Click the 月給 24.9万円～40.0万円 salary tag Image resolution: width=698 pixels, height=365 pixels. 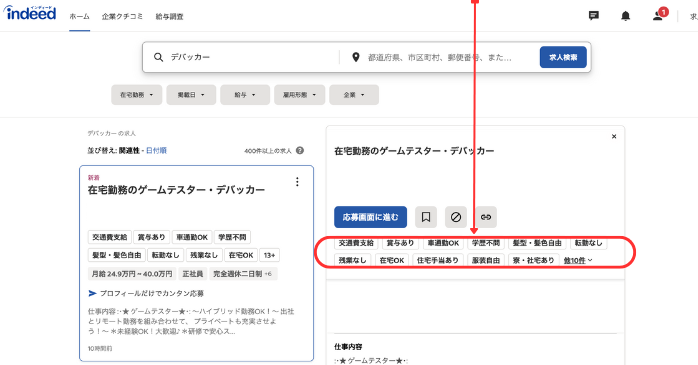pos(132,274)
